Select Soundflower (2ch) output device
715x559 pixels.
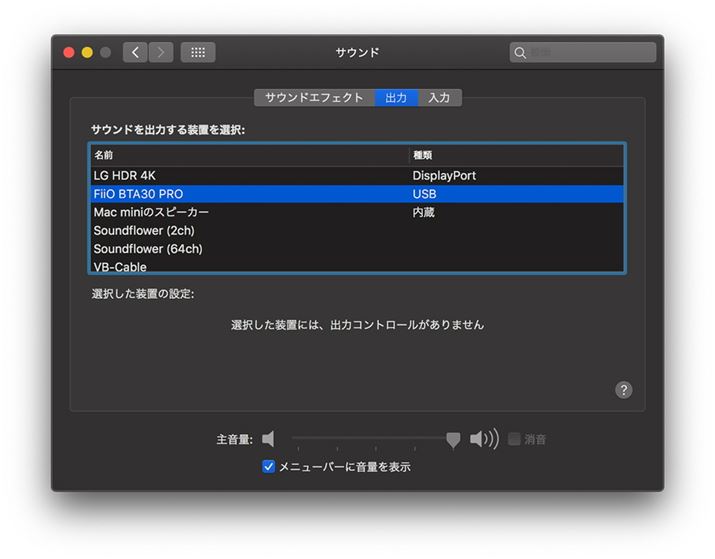click(357, 230)
